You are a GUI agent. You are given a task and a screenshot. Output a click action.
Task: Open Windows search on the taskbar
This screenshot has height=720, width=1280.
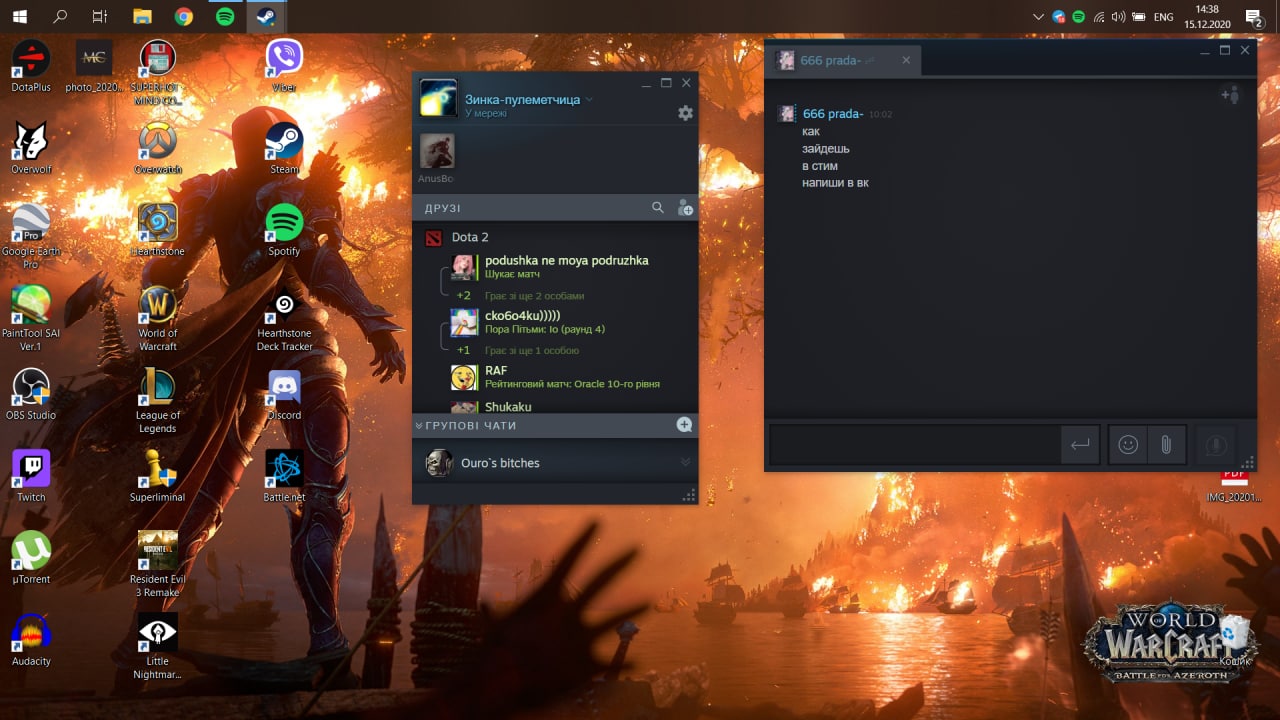click(60, 16)
